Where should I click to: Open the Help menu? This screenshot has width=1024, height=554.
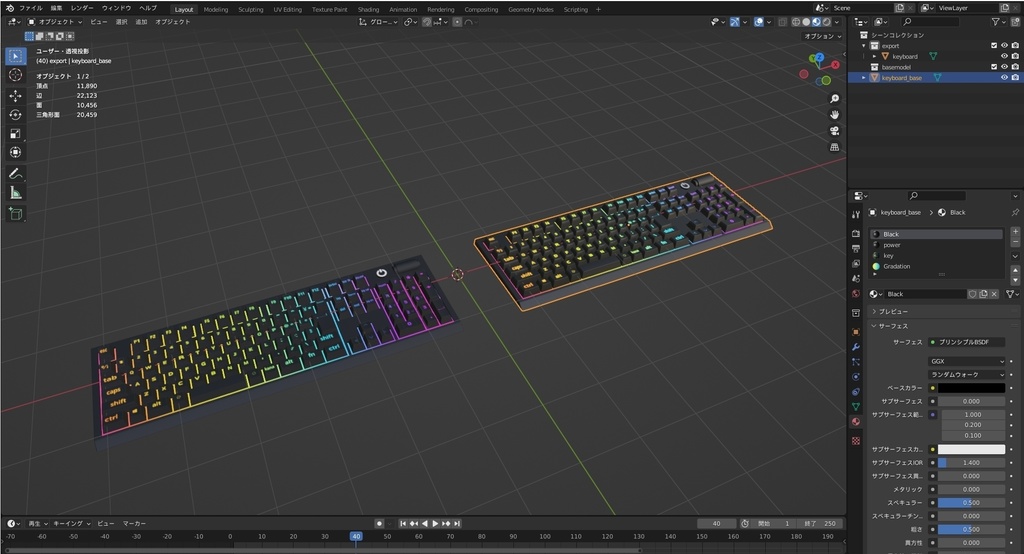click(148, 8)
